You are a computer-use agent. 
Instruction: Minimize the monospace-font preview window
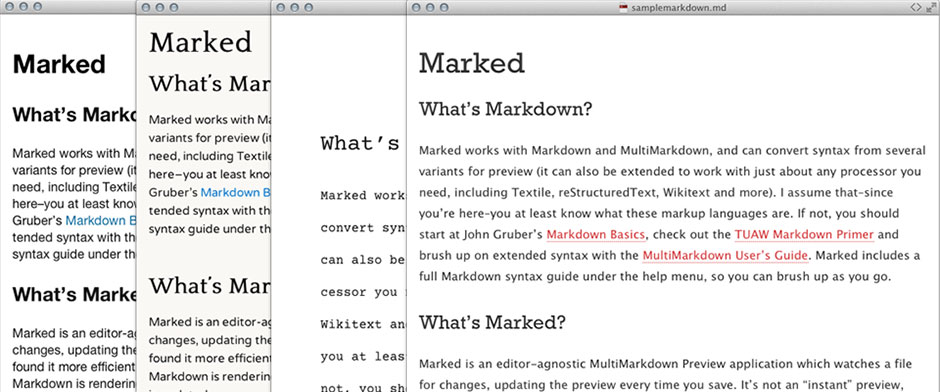click(x=294, y=7)
